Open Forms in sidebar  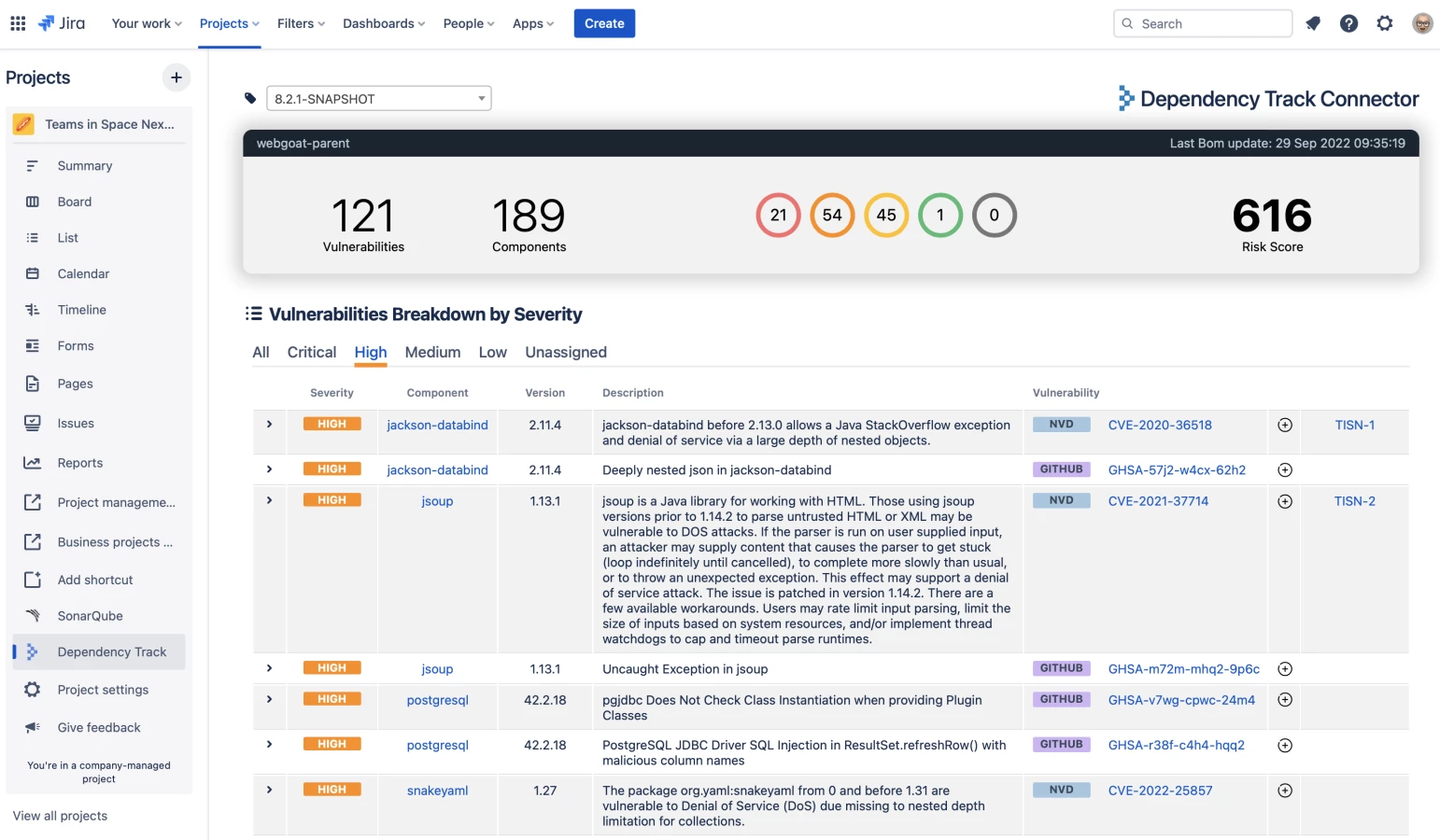(99, 346)
